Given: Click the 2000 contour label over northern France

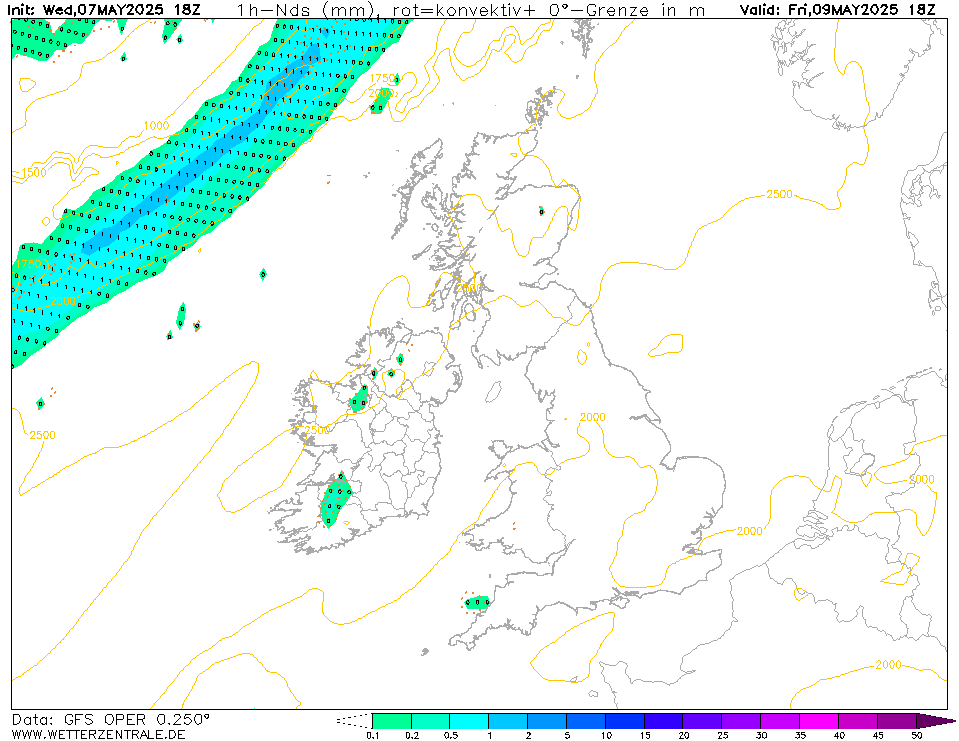Looking at the screenshot, I should pyautogui.click(x=888, y=664).
